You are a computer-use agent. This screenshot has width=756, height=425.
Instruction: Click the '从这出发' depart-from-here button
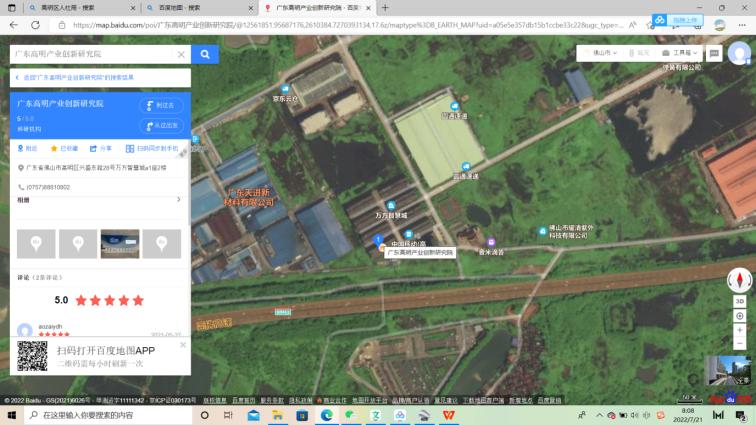161,125
